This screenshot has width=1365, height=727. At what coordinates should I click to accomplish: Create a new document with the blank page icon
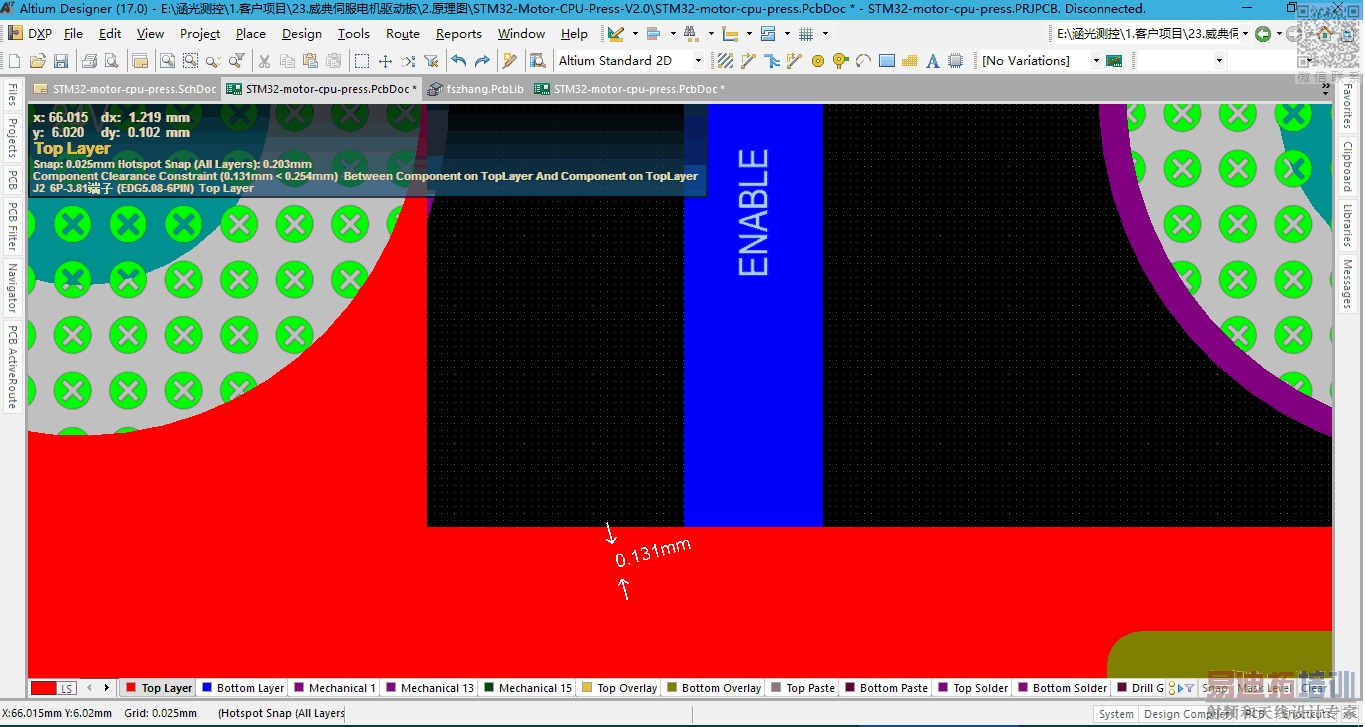[x=14, y=61]
